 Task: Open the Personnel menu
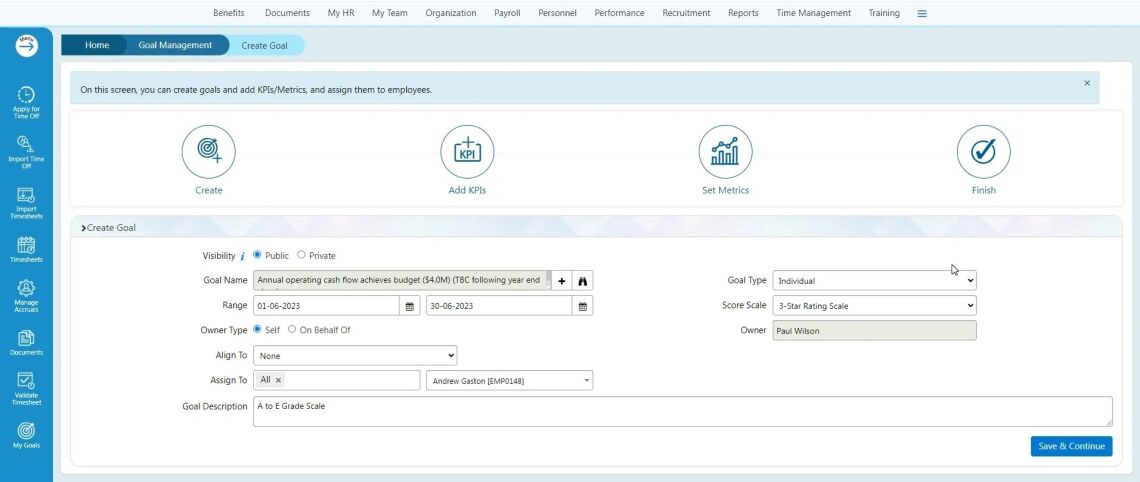tap(558, 13)
